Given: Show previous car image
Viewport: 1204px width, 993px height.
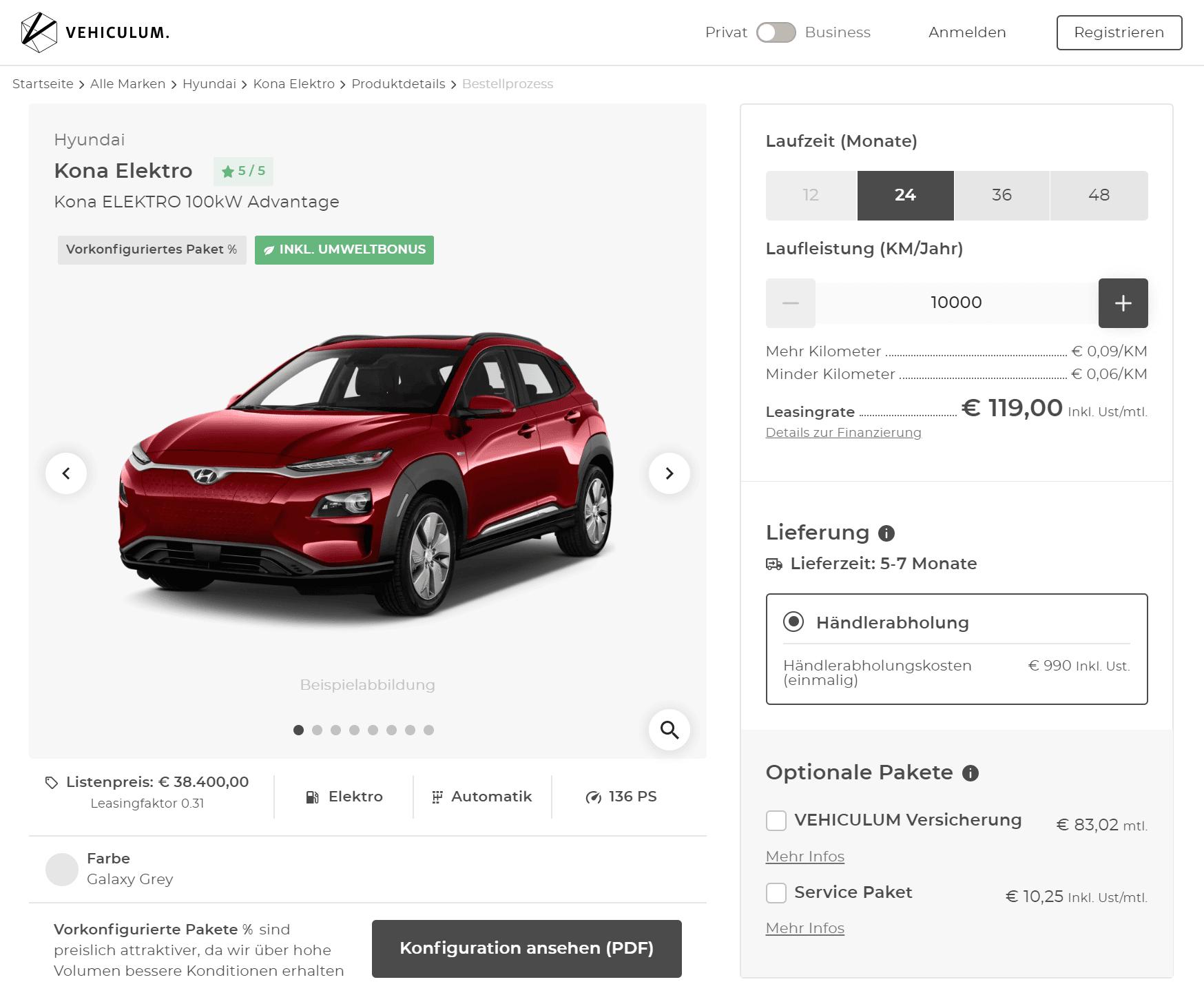Looking at the screenshot, I should [x=66, y=473].
